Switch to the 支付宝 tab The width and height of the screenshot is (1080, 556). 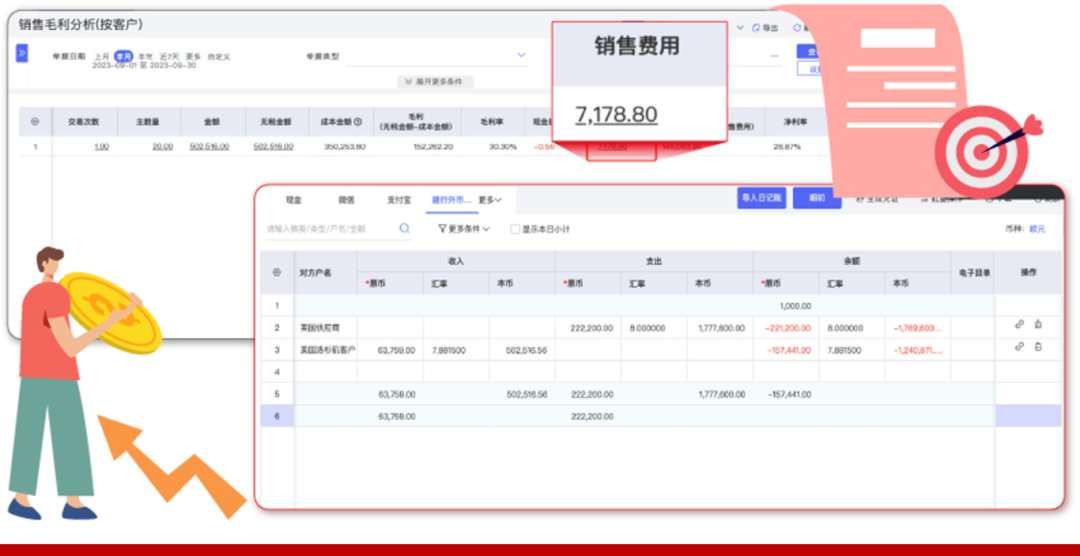coord(399,200)
